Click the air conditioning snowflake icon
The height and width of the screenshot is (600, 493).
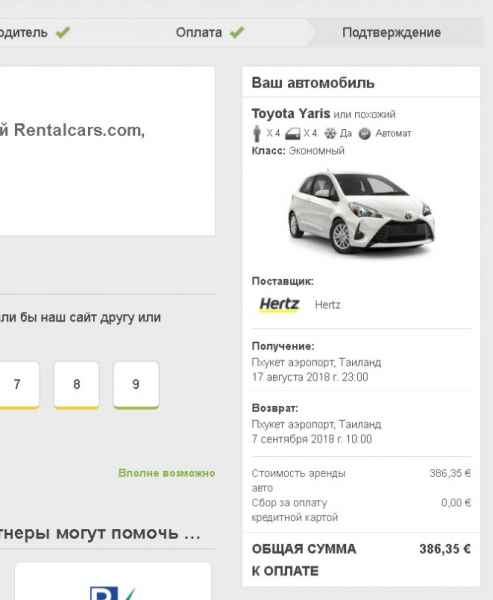coord(330,134)
